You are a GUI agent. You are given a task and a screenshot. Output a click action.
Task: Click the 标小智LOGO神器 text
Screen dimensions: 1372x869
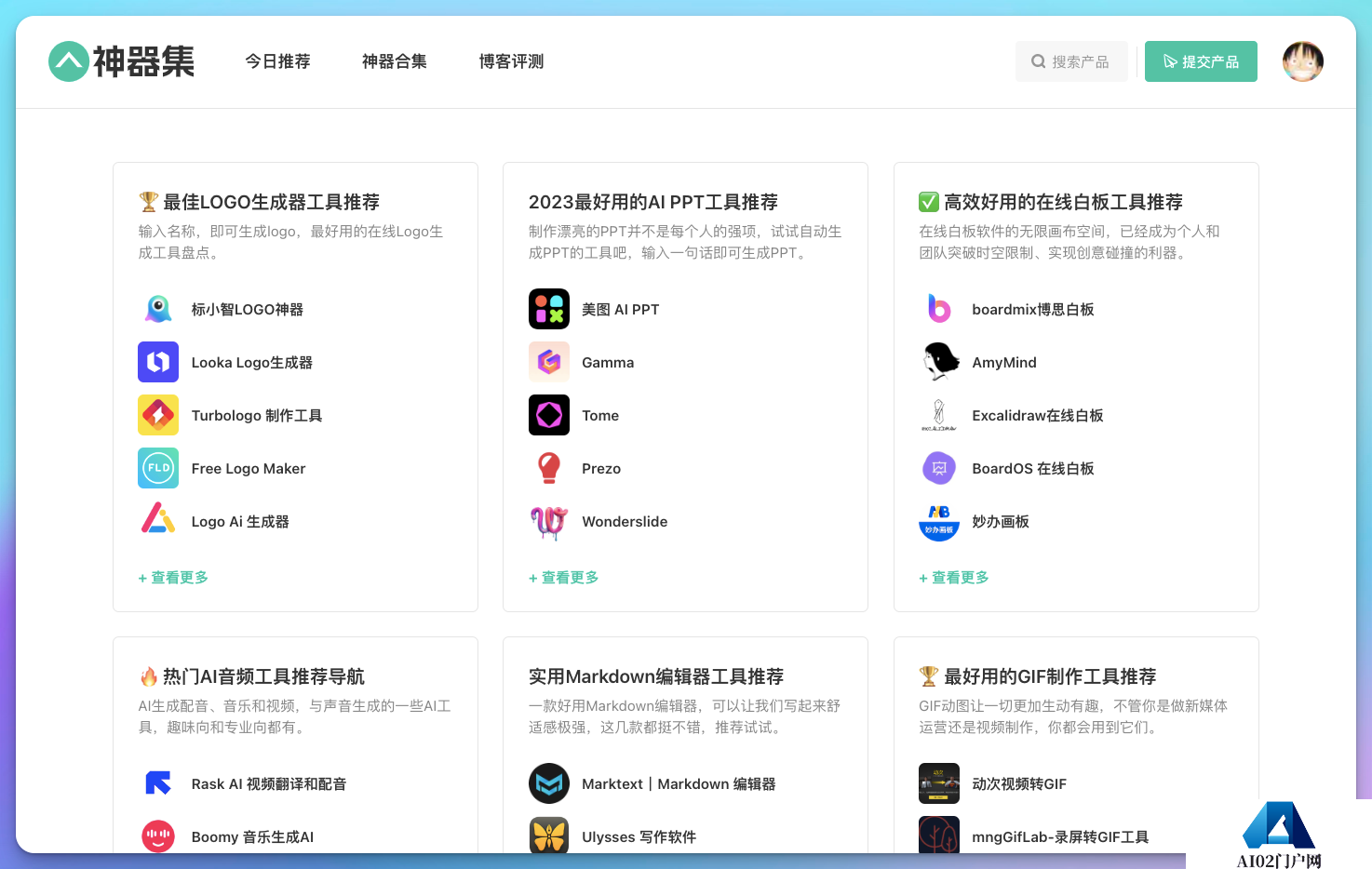tap(248, 309)
